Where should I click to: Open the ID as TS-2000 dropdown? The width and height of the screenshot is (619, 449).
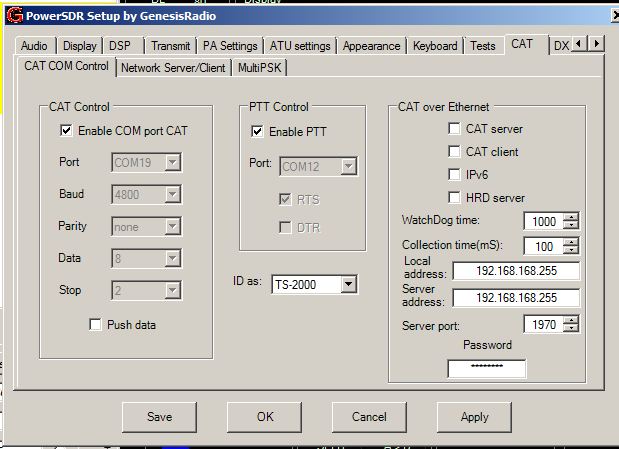(x=349, y=284)
